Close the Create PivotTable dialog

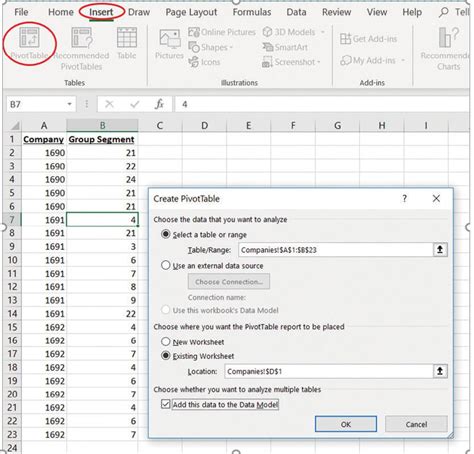[x=436, y=199]
